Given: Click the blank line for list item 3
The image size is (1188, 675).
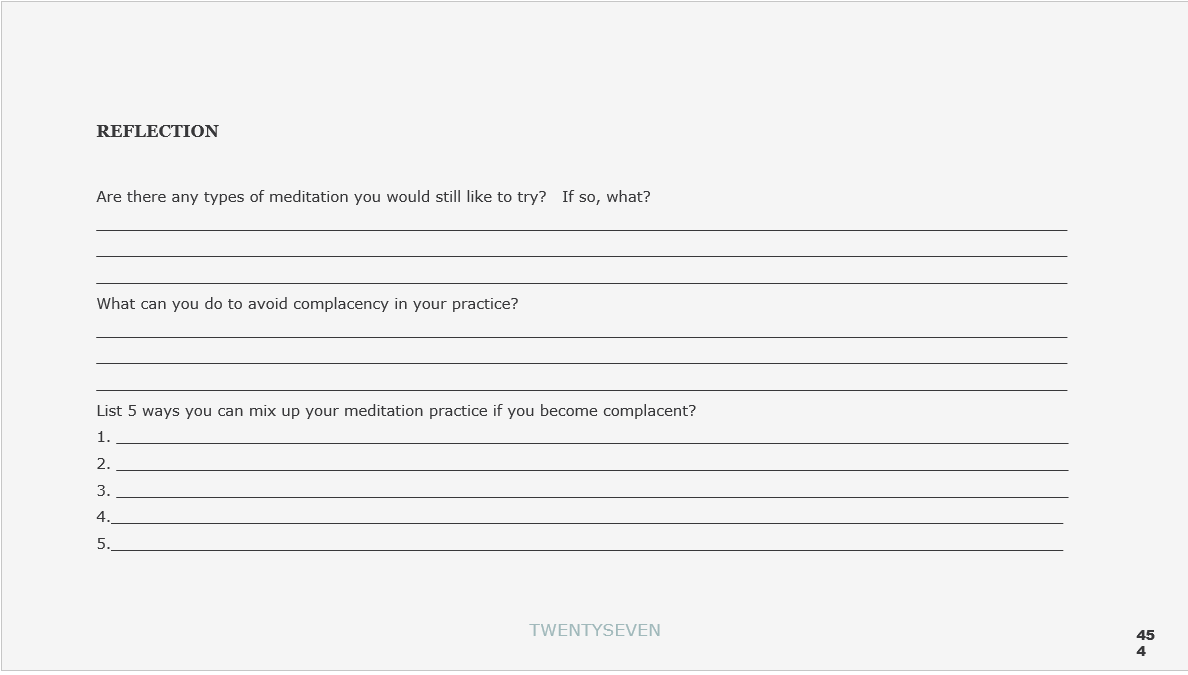Looking at the screenshot, I should pyautogui.click(x=592, y=494).
